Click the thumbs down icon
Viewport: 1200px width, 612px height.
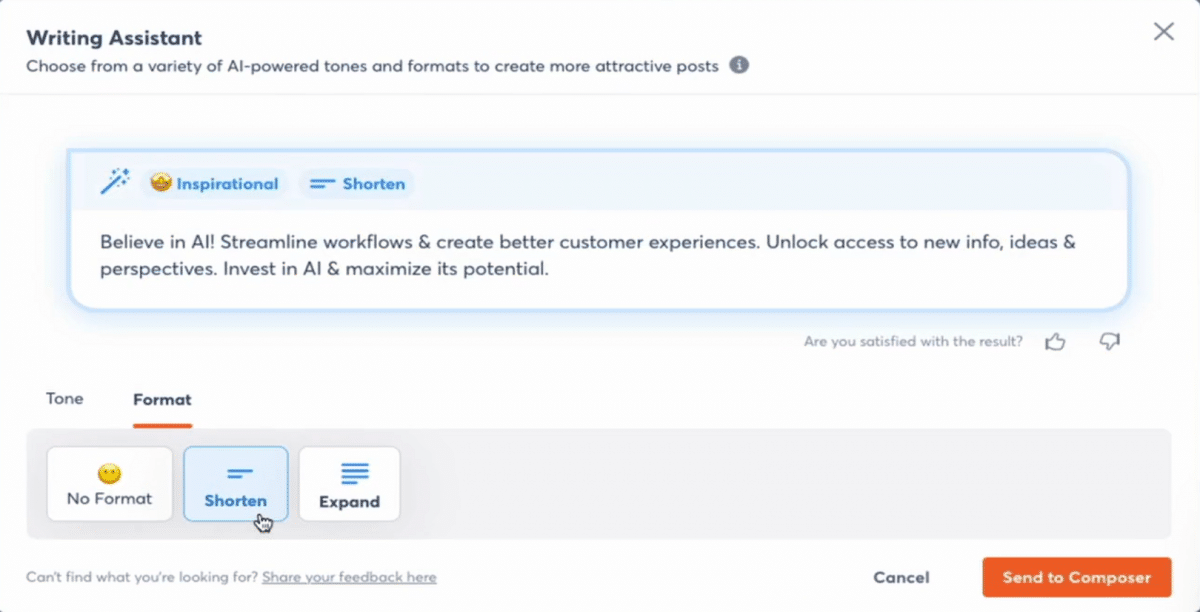pyautogui.click(x=1108, y=341)
